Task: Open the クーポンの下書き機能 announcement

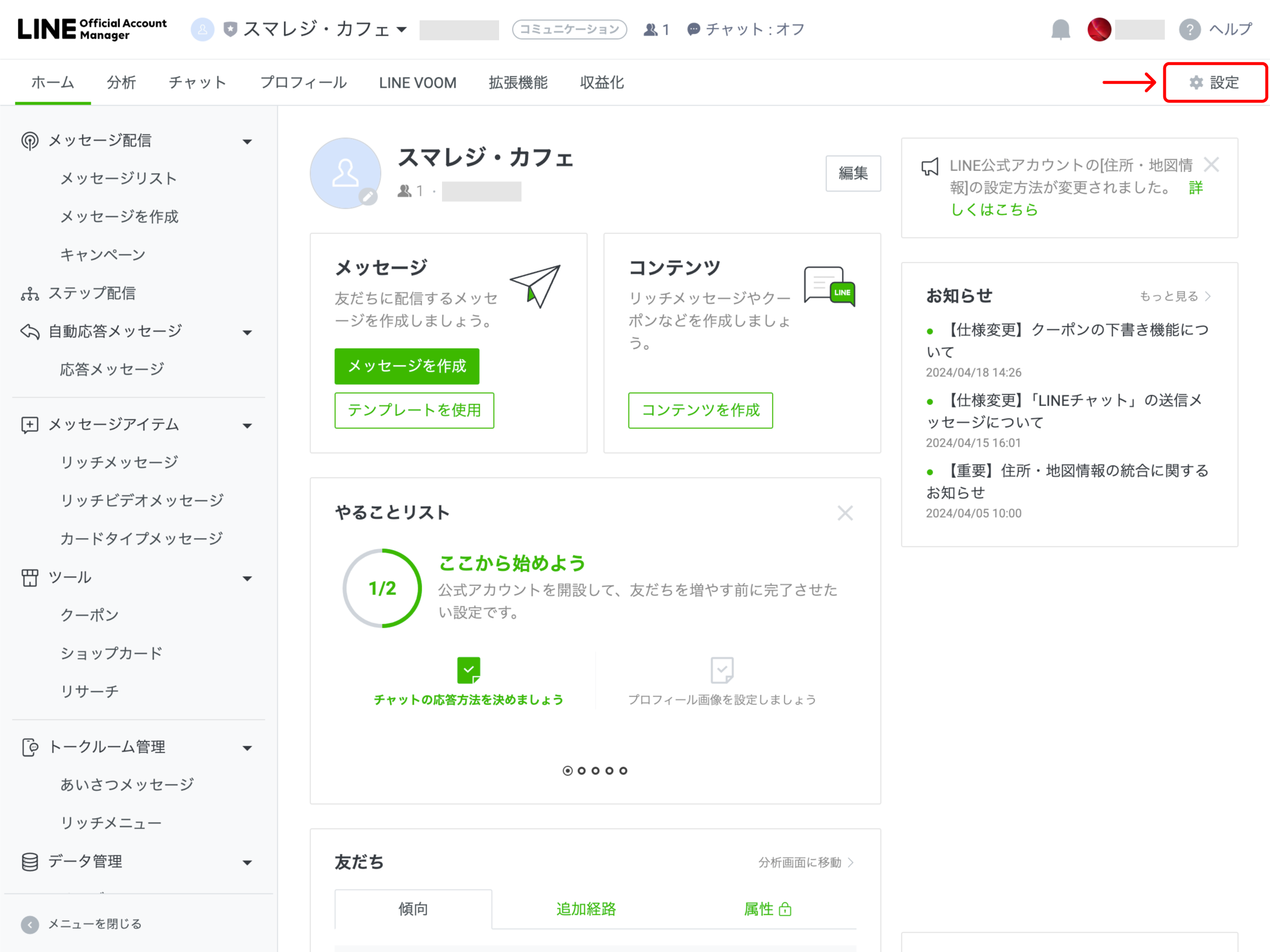Action: click(x=1068, y=341)
